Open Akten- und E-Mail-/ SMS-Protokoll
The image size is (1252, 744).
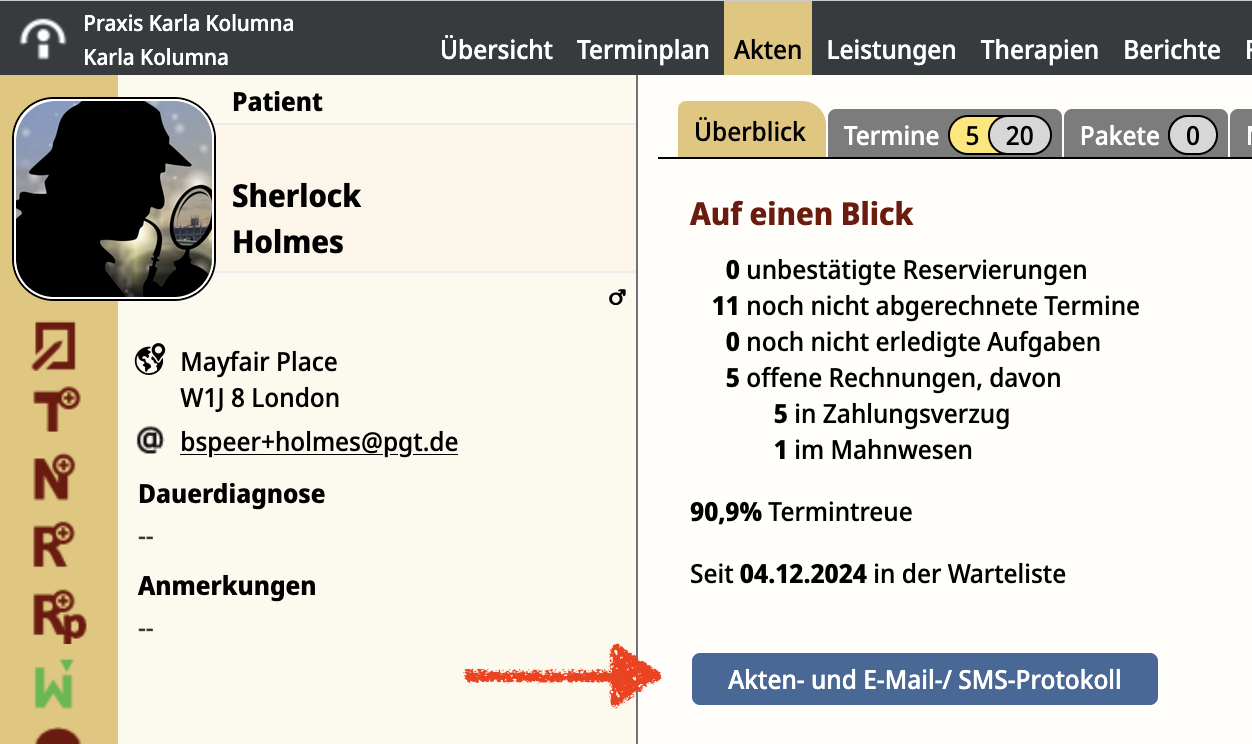(924, 680)
